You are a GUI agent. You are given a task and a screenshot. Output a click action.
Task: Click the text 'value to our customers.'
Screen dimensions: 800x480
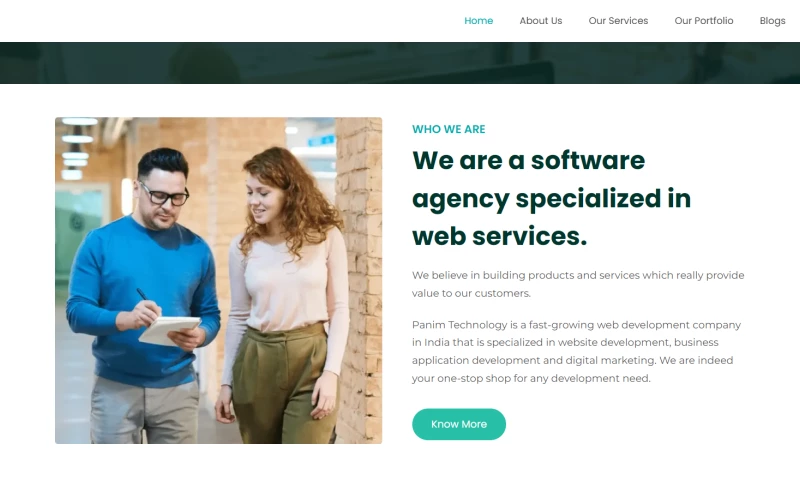[471, 293]
